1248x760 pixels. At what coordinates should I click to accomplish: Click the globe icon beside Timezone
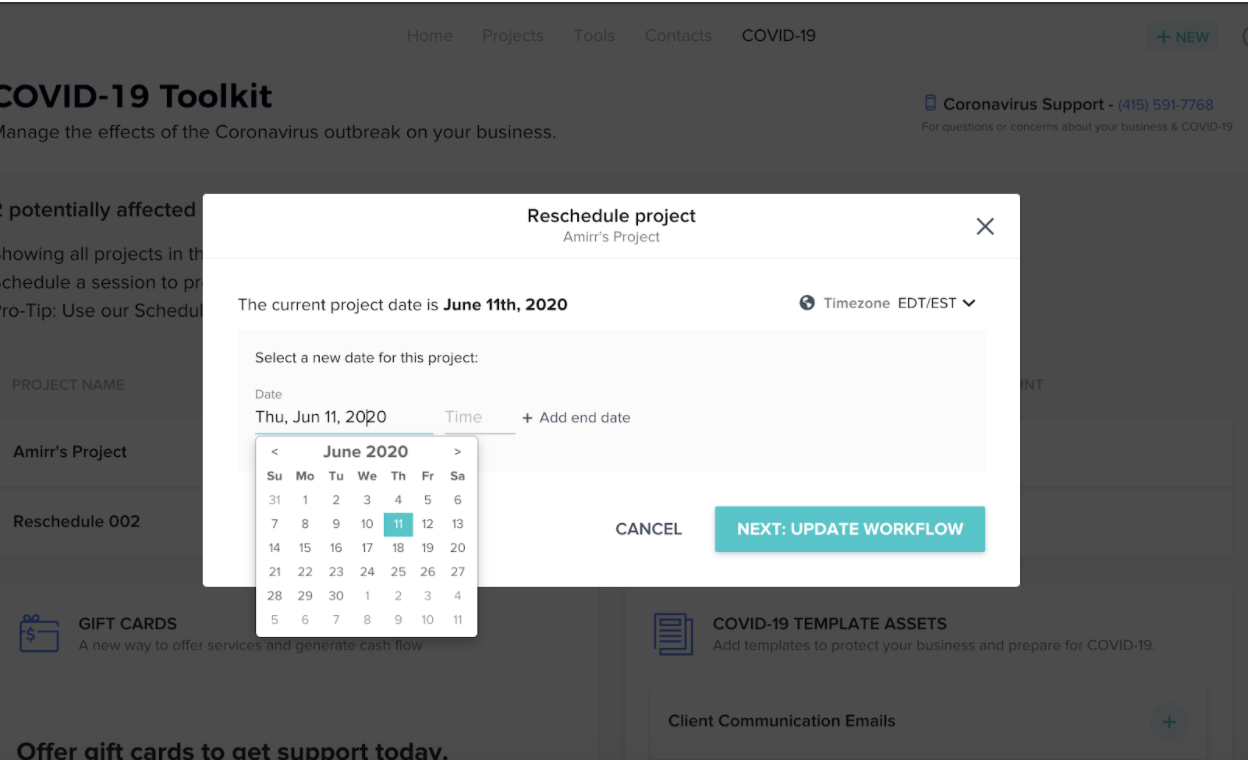click(807, 303)
